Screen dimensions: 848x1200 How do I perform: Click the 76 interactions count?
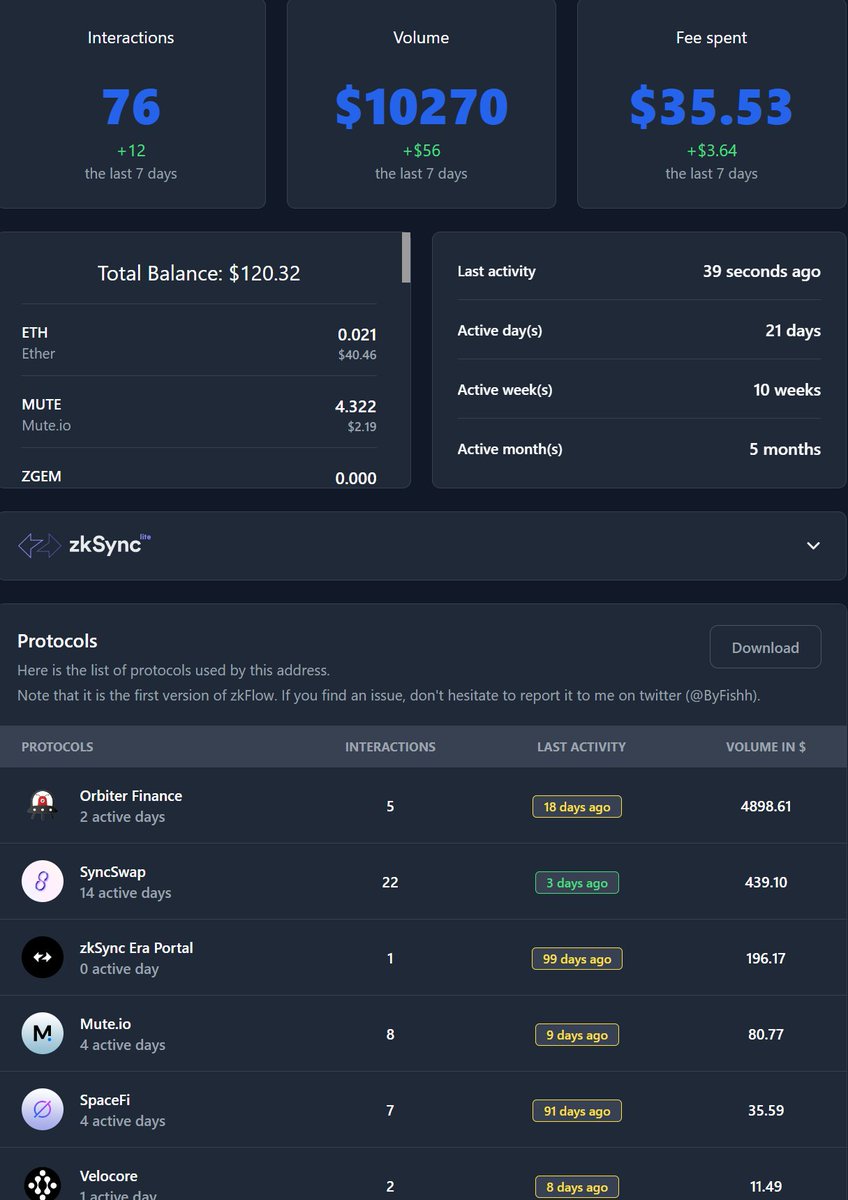coord(131,107)
